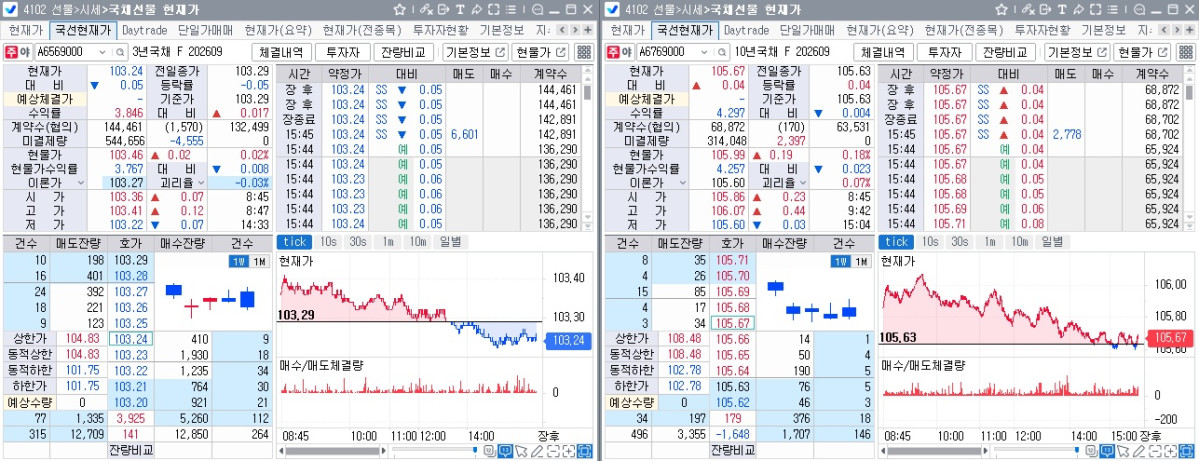Image resolution: width=1199 pixels, height=461 pixels.
Task: Select the pencil draw tool in right chart
Action: pyautogui.click(x=1139, y=451)
